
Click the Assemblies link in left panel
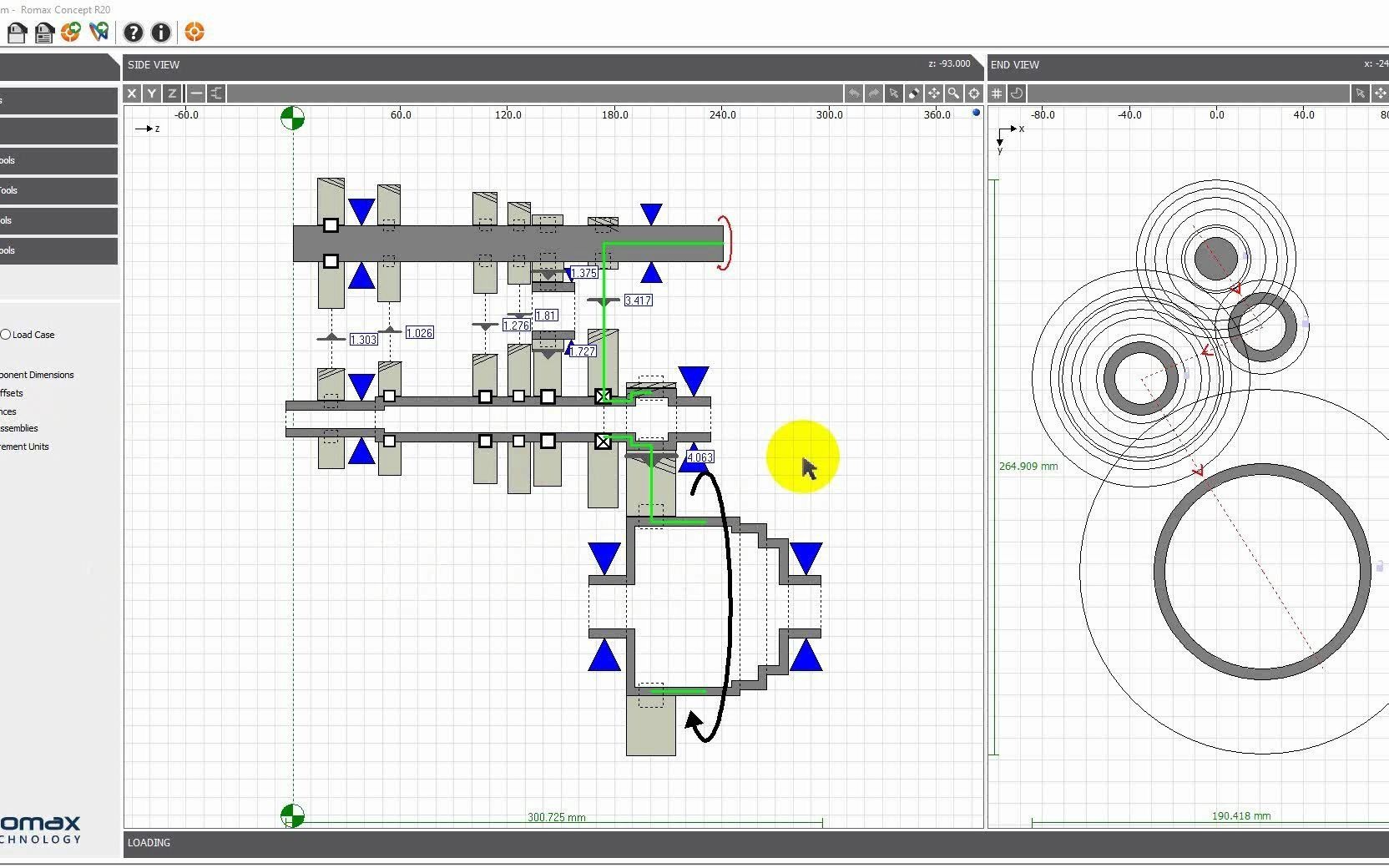click(x=19, y=428)
